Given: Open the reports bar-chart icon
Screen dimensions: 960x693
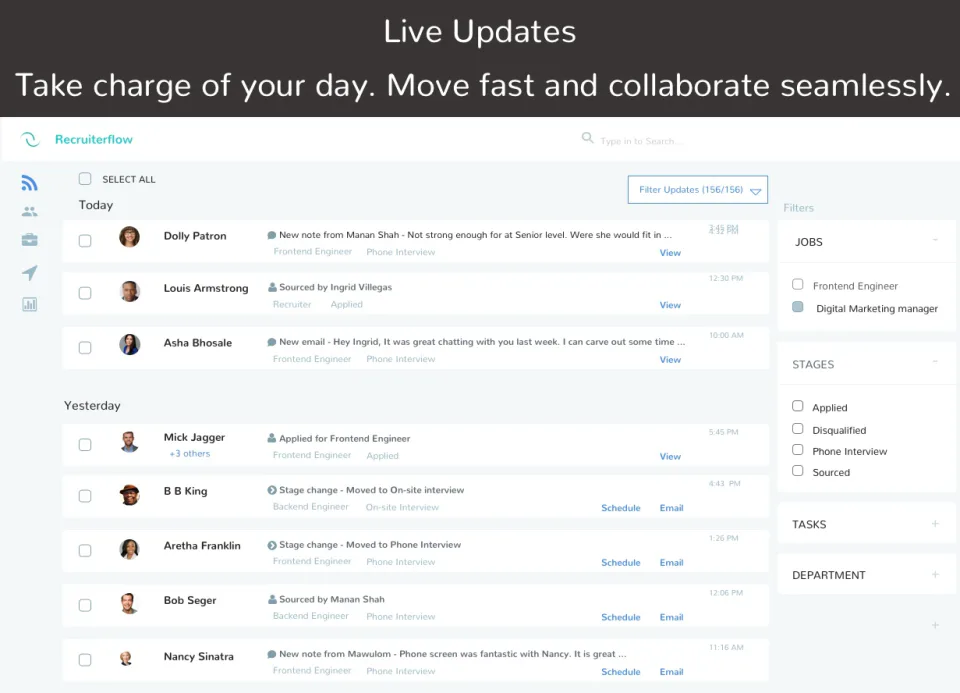Looking at the screenshot, I should pos(29,304).
